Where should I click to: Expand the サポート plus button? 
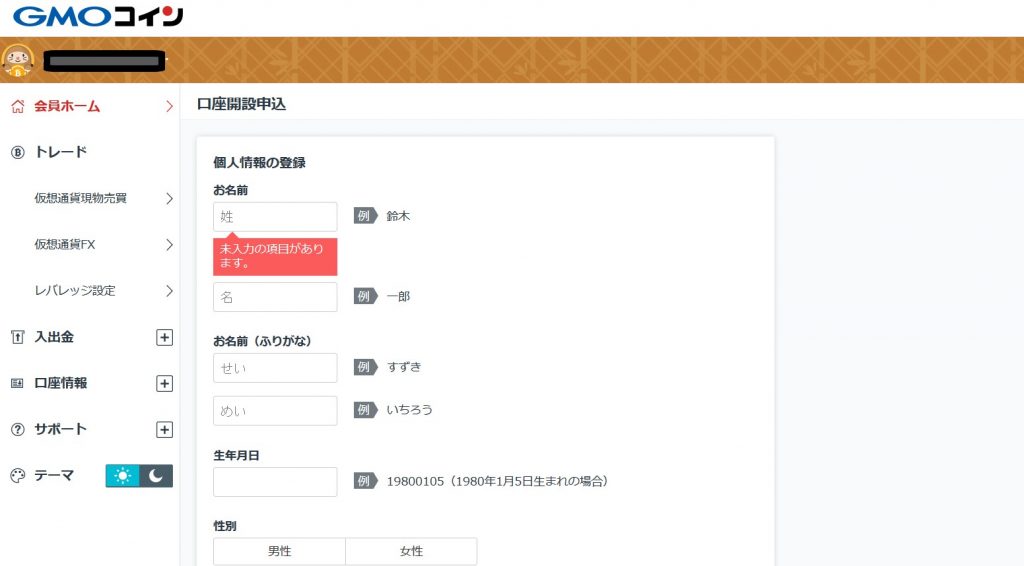click(x=165, y=430)
